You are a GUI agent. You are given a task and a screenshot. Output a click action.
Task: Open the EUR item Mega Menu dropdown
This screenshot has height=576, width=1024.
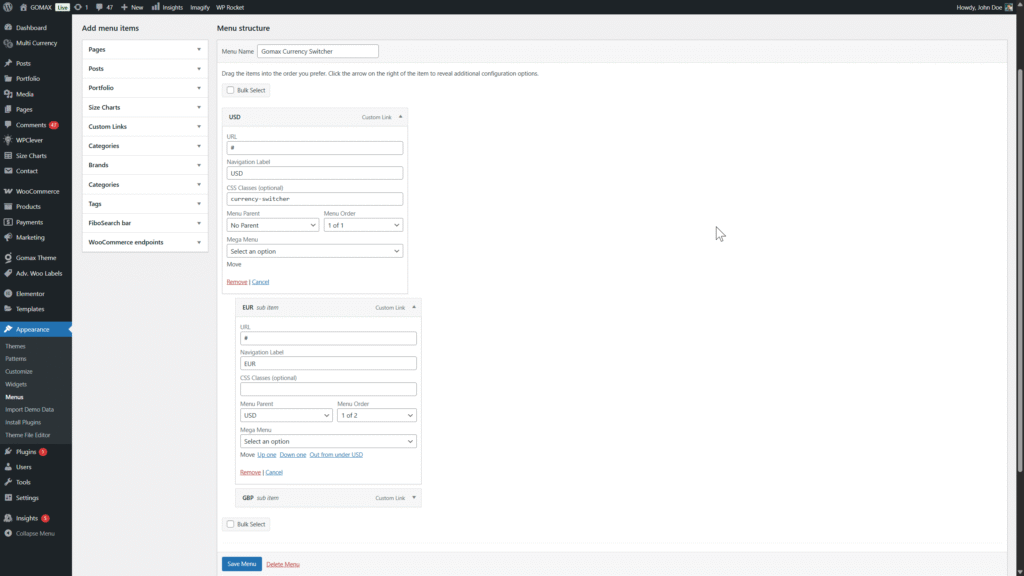click(328, 441)
